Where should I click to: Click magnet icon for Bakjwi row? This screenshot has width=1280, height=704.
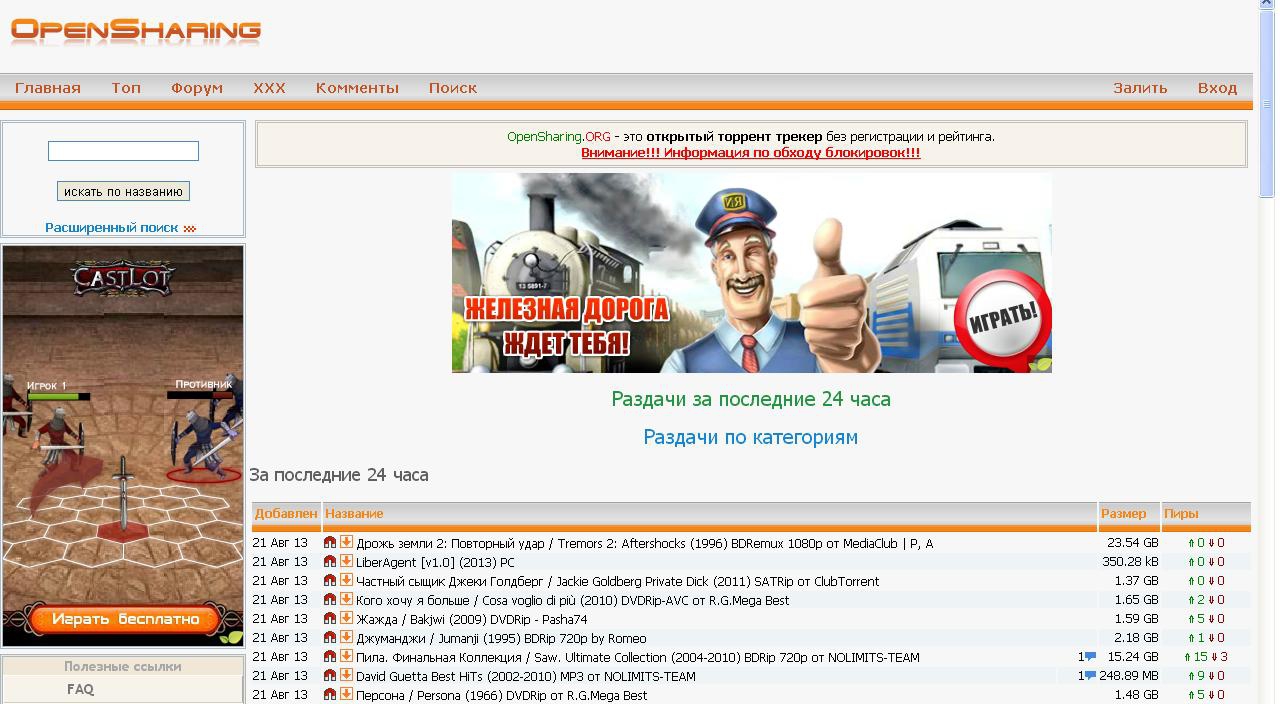330,618
